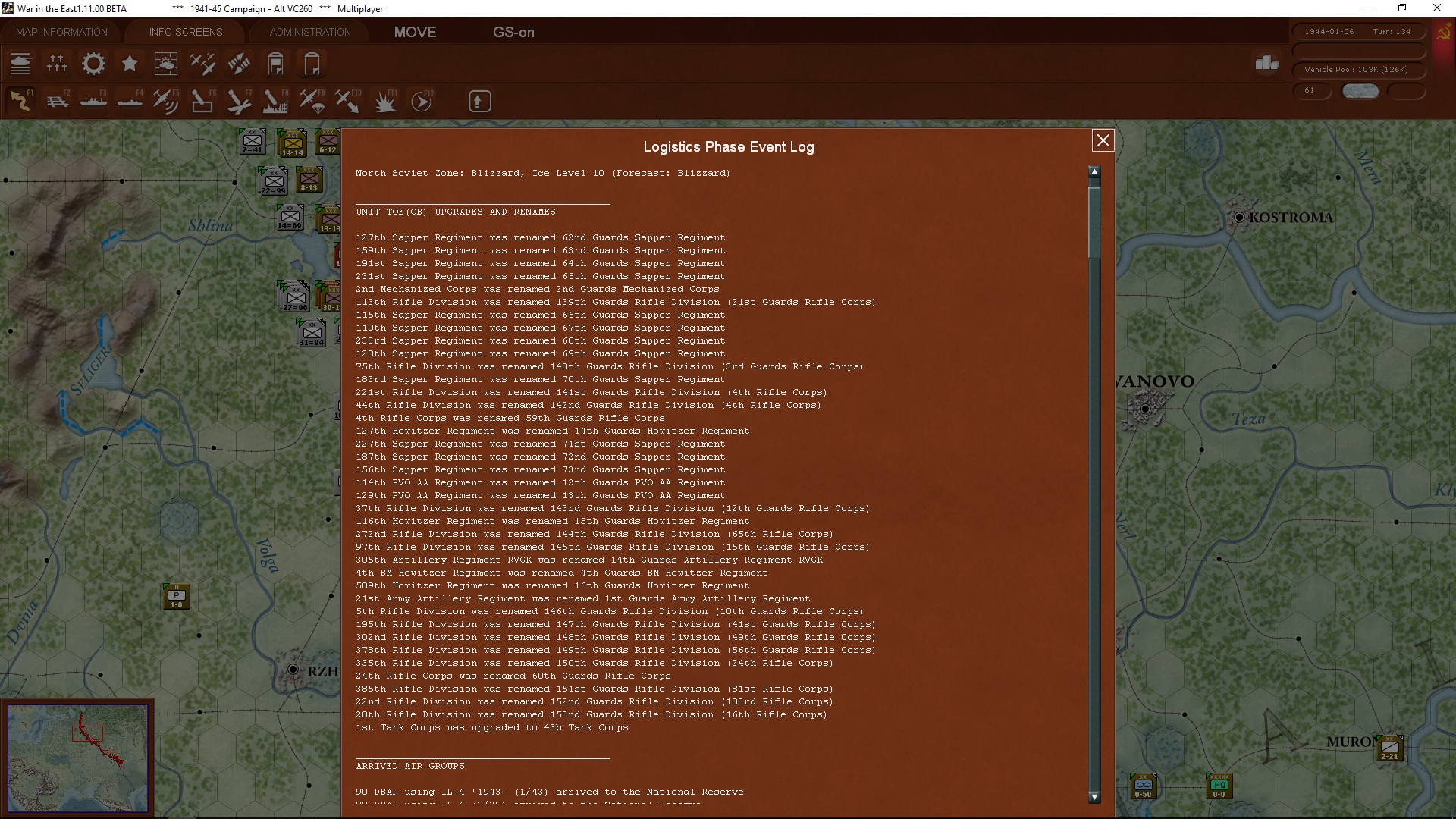
Task: Open the production gear icon
Action: click(x=93, y=64)
